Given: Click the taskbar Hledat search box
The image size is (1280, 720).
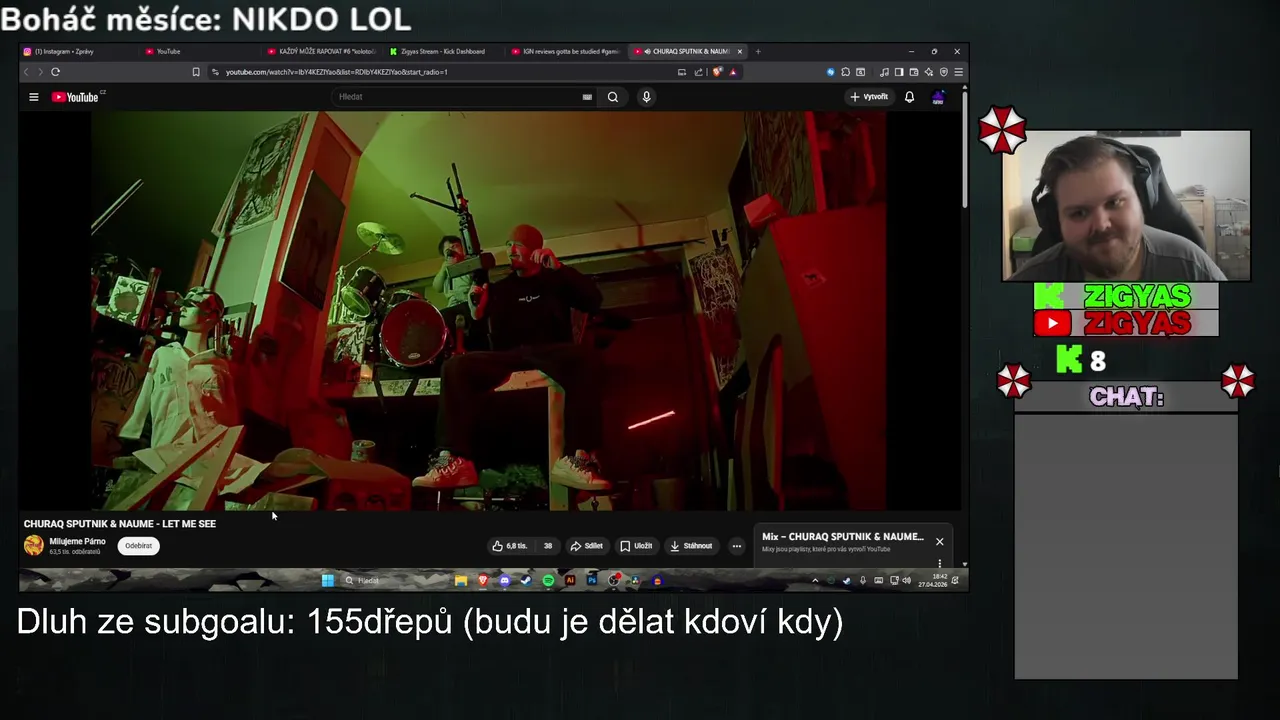Looking at the screenshot, I should [x=393, y=580].
